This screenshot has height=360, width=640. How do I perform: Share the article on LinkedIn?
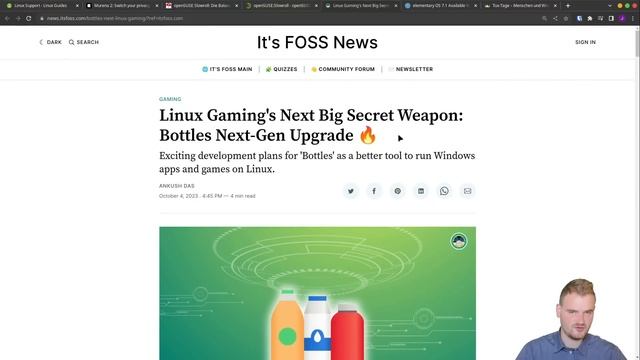[421, 191]
